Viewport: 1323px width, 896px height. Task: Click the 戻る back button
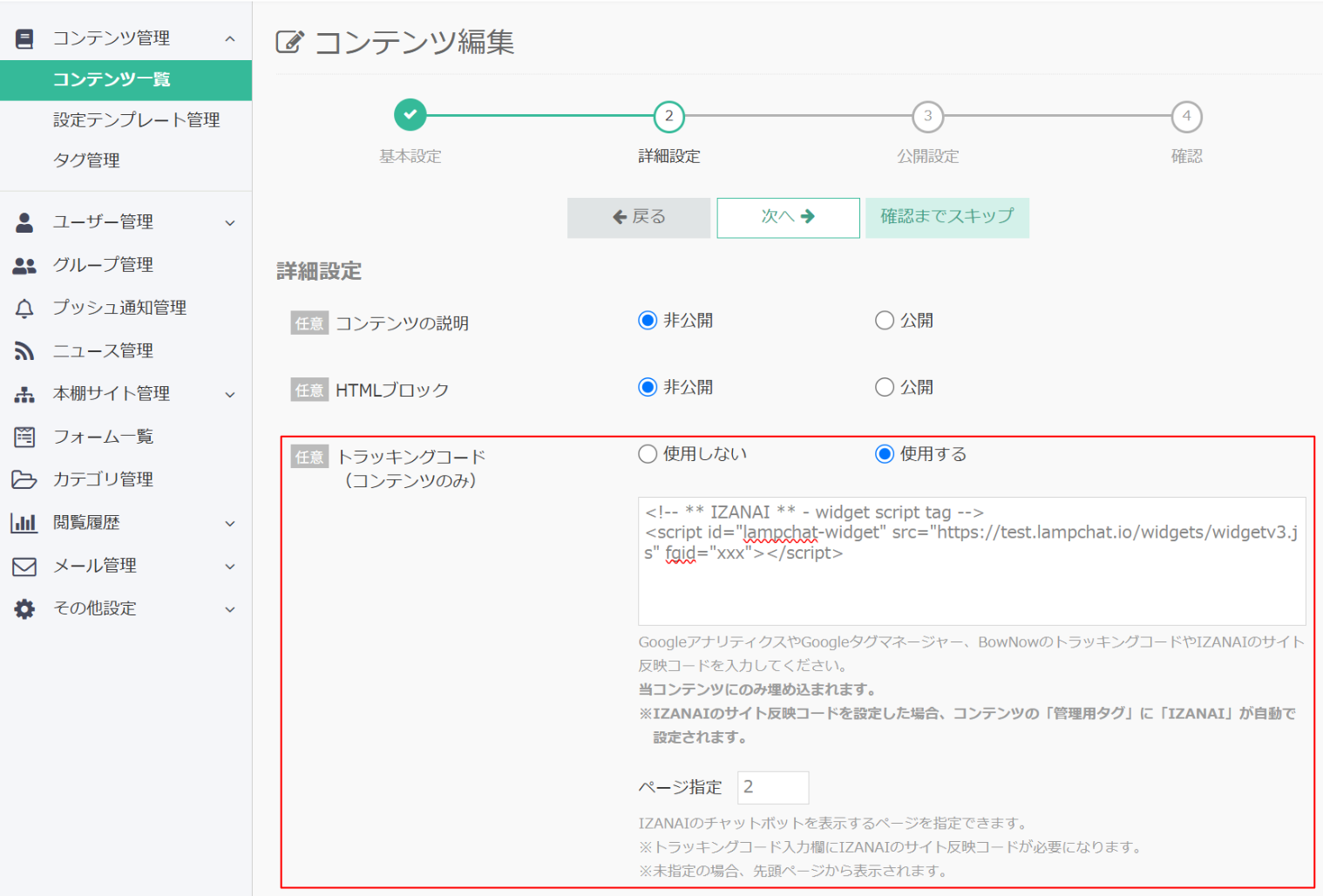click(639, 217)
